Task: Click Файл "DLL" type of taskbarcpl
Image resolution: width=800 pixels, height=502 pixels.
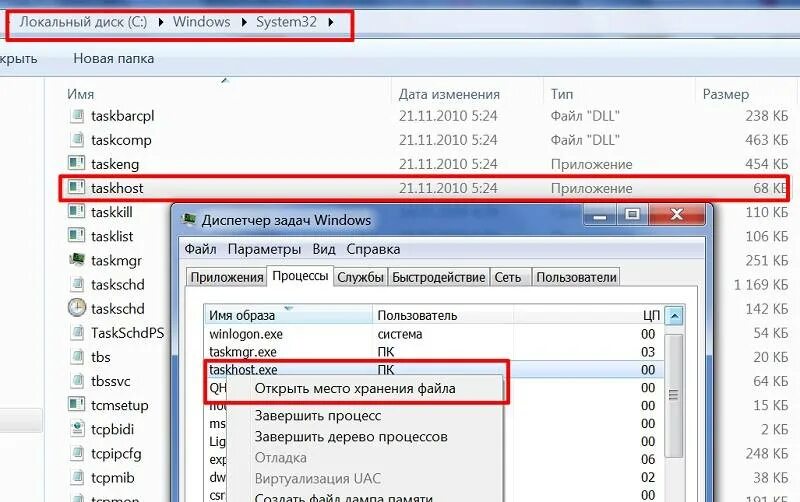Action: click(x=585, y=116)
